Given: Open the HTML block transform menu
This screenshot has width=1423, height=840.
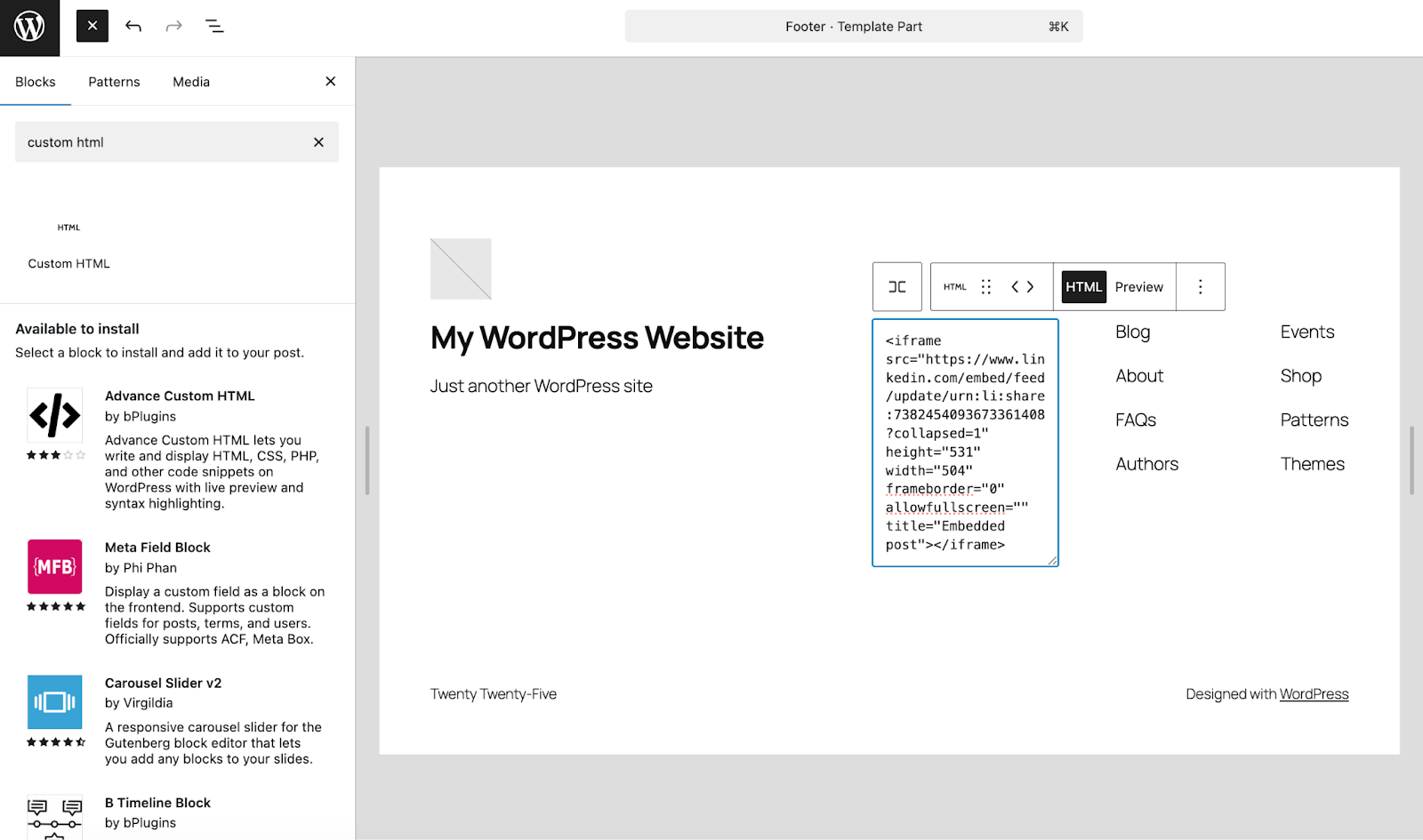Looking at the screenshot, I should [x=954, y=286].
